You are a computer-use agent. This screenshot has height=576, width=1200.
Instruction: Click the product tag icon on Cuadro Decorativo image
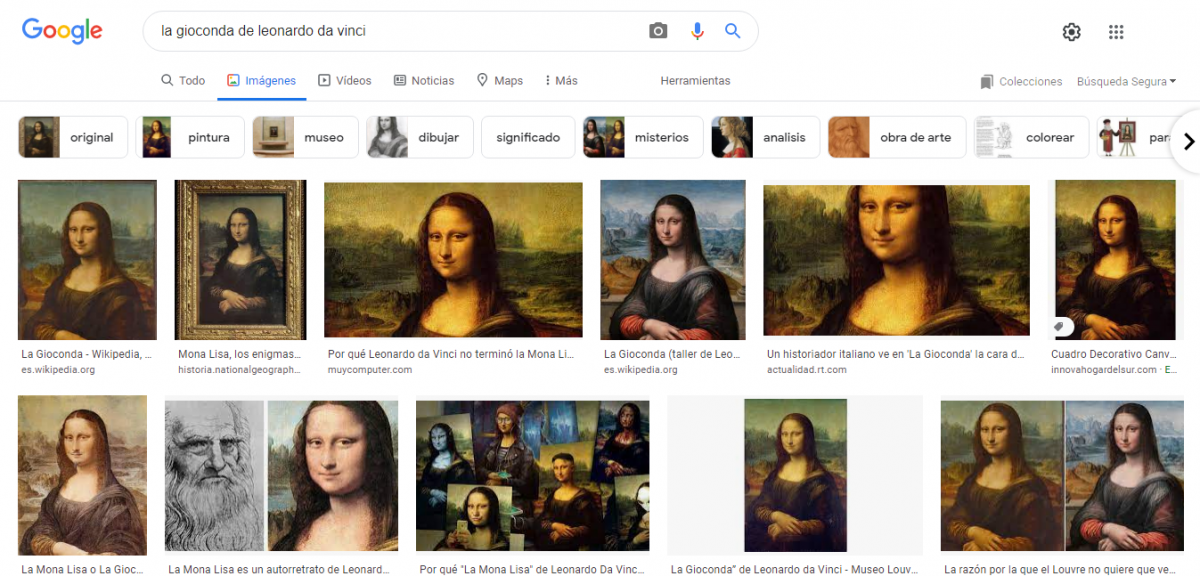(x=1063, y=327)
